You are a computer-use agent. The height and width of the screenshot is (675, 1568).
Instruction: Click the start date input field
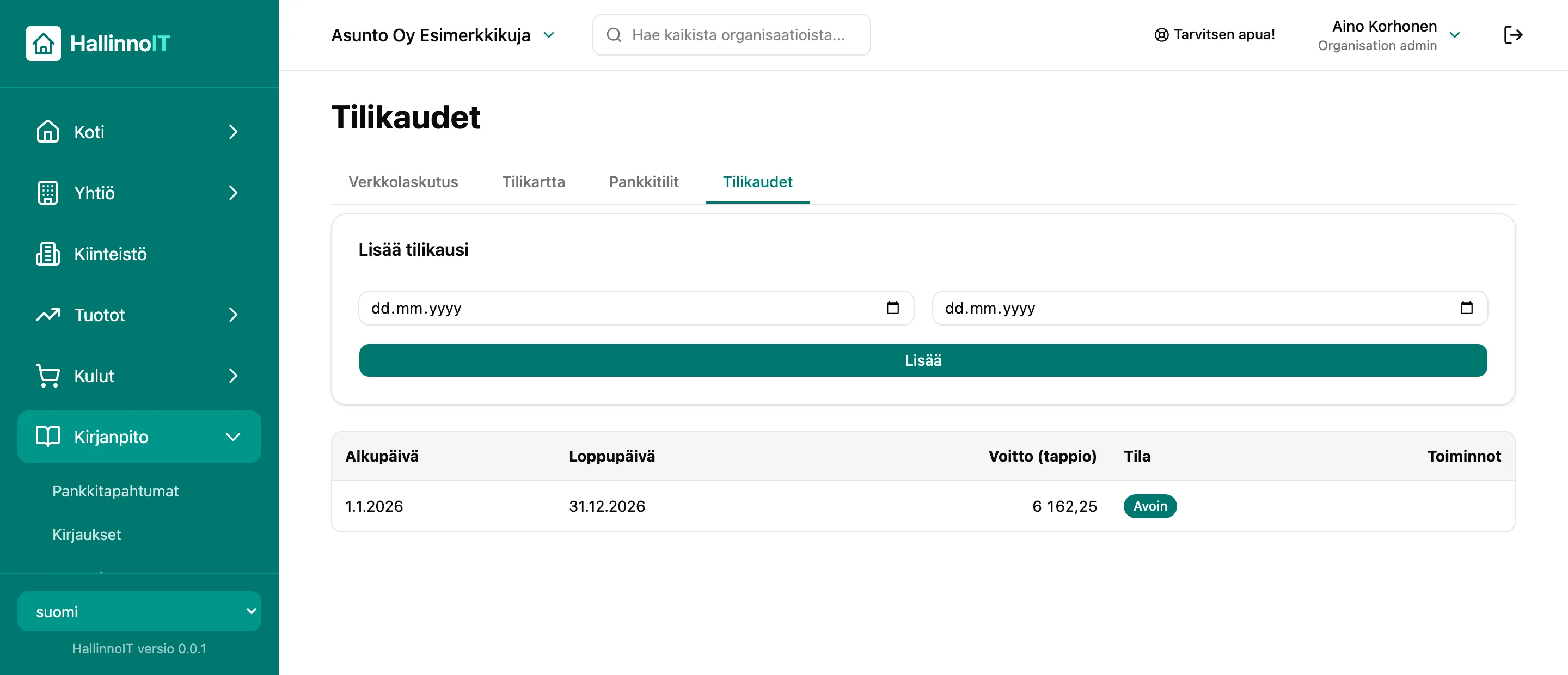pyautogui.click(x=636, y=308)
